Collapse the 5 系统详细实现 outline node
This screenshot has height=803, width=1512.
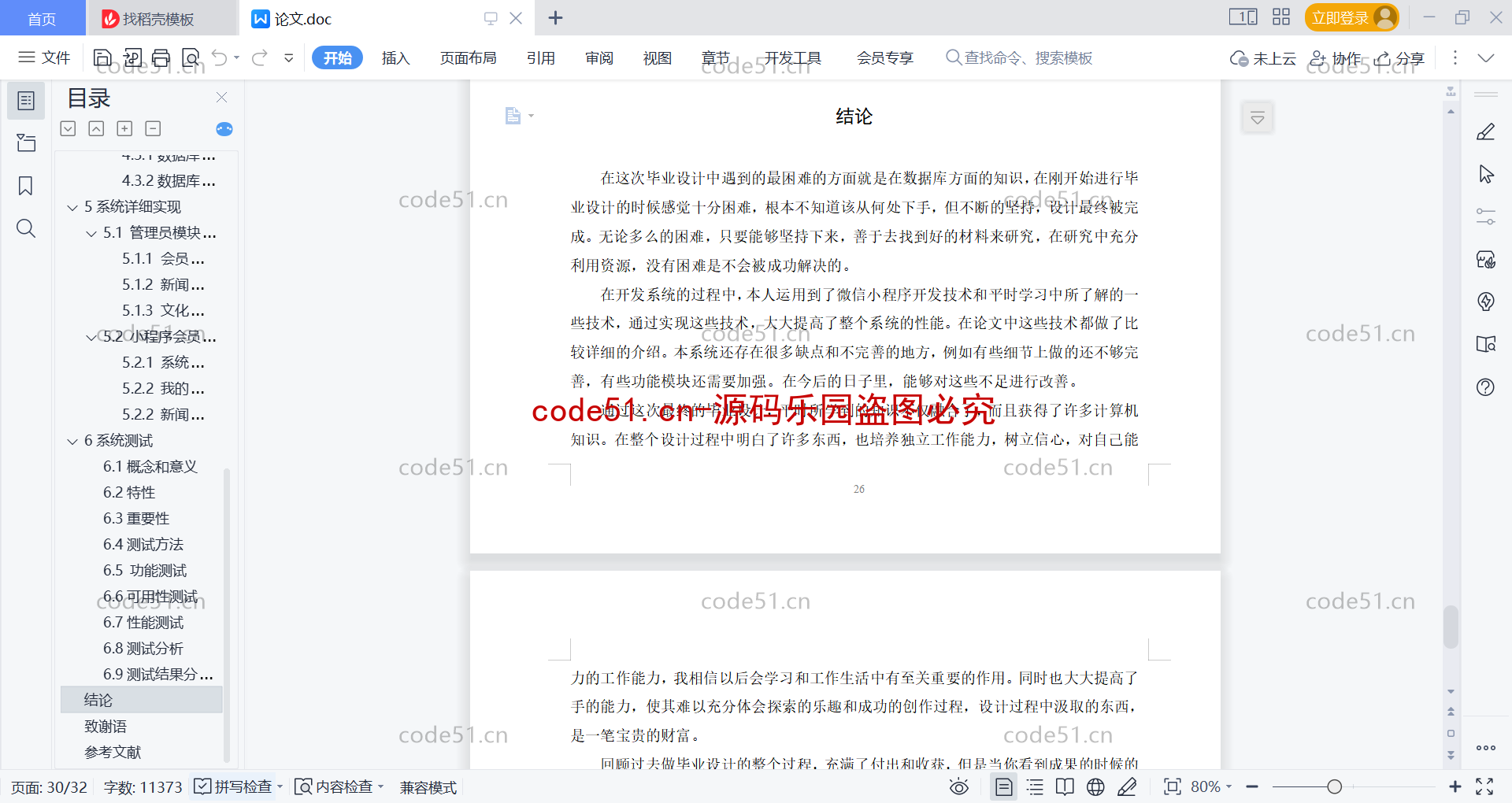72,208
